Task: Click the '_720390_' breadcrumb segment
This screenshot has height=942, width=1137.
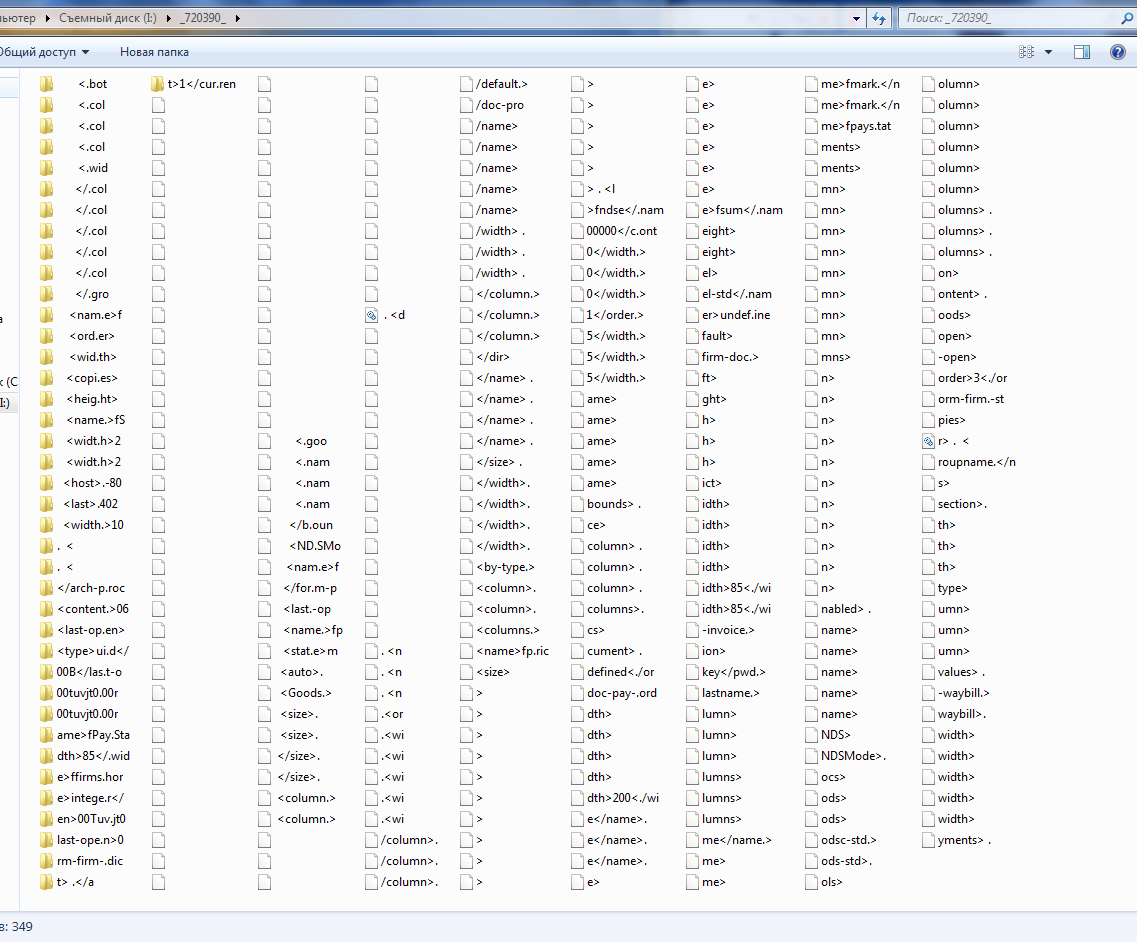Action: (203, 18)
